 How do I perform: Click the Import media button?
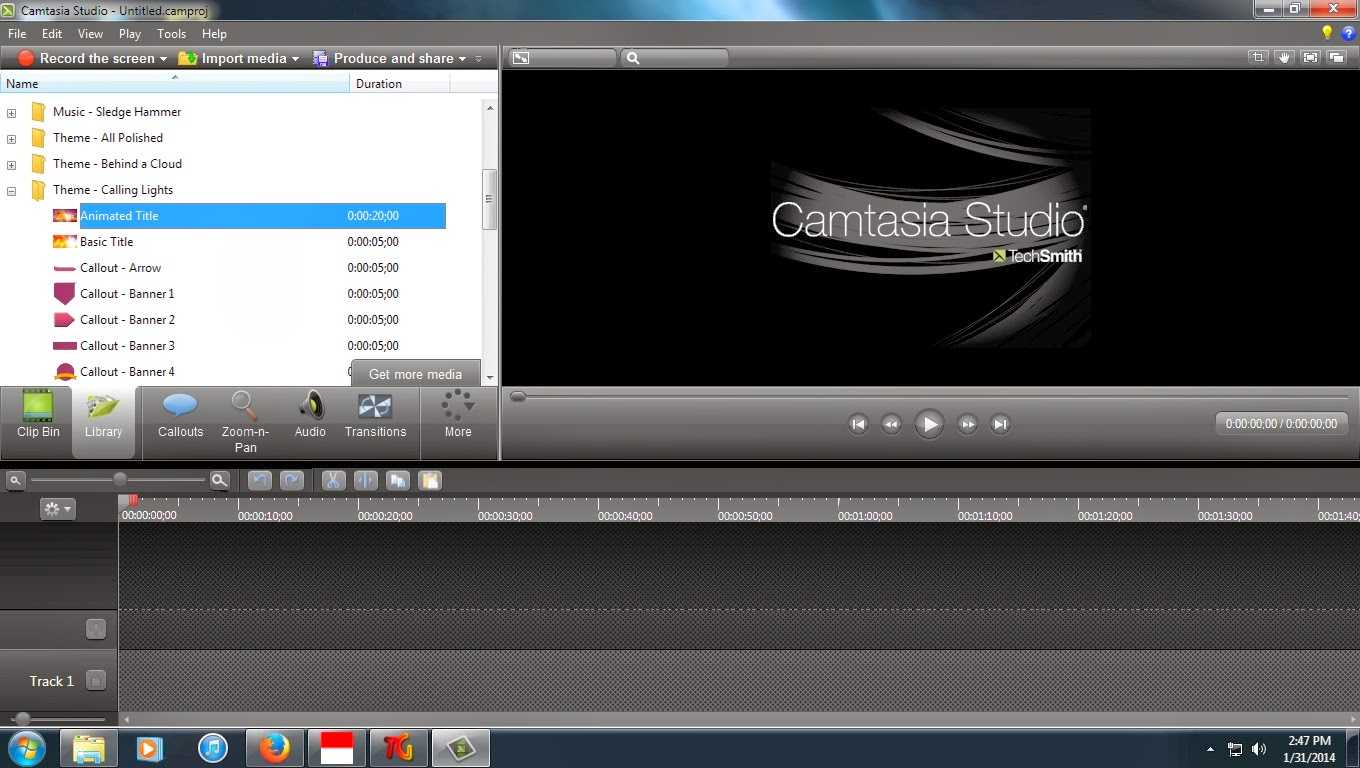(x=233, y=59)
